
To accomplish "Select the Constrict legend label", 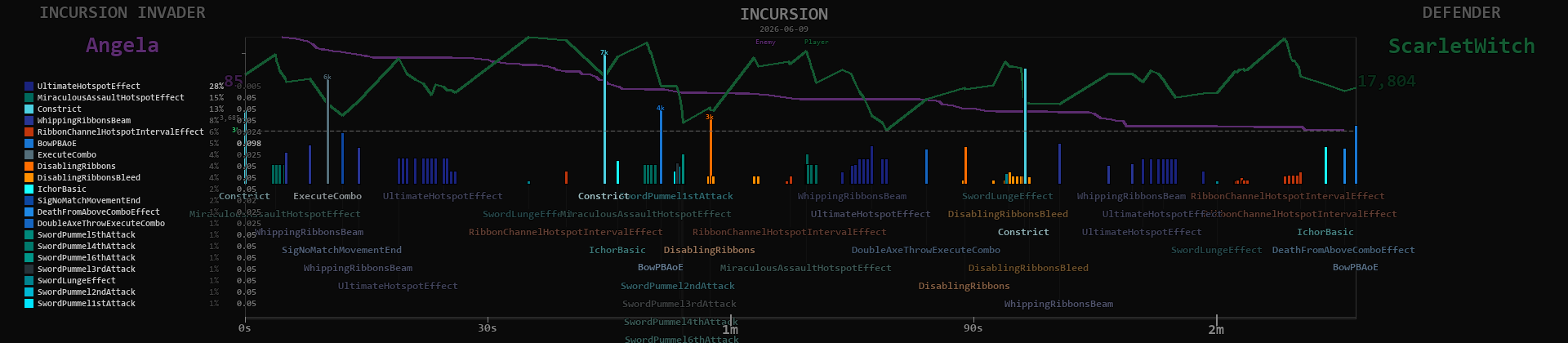I will coord(60,109).
